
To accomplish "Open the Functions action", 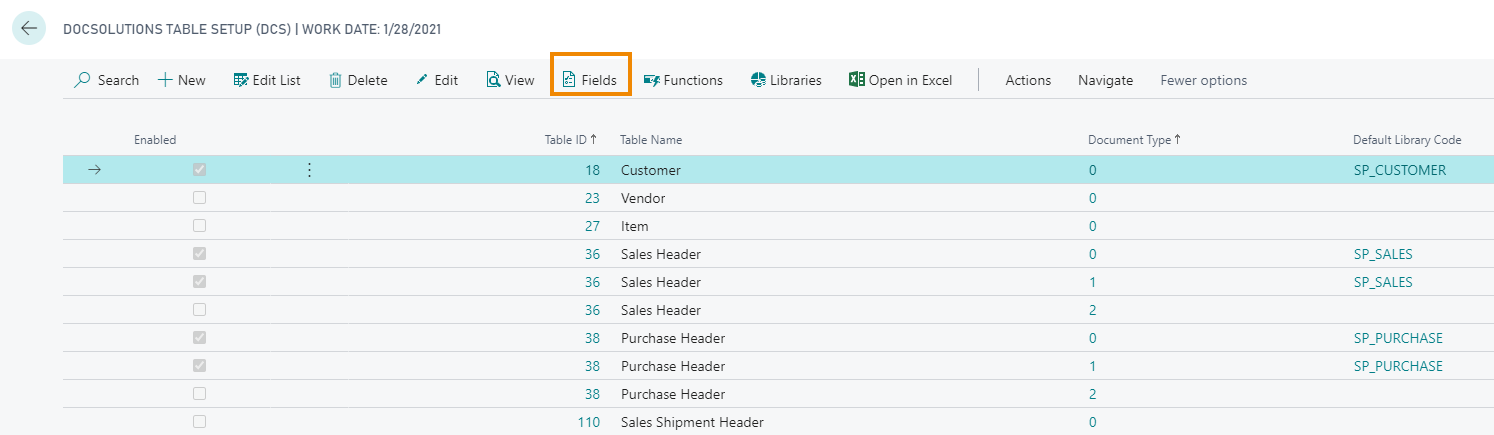I will click(x=683, y=80).
